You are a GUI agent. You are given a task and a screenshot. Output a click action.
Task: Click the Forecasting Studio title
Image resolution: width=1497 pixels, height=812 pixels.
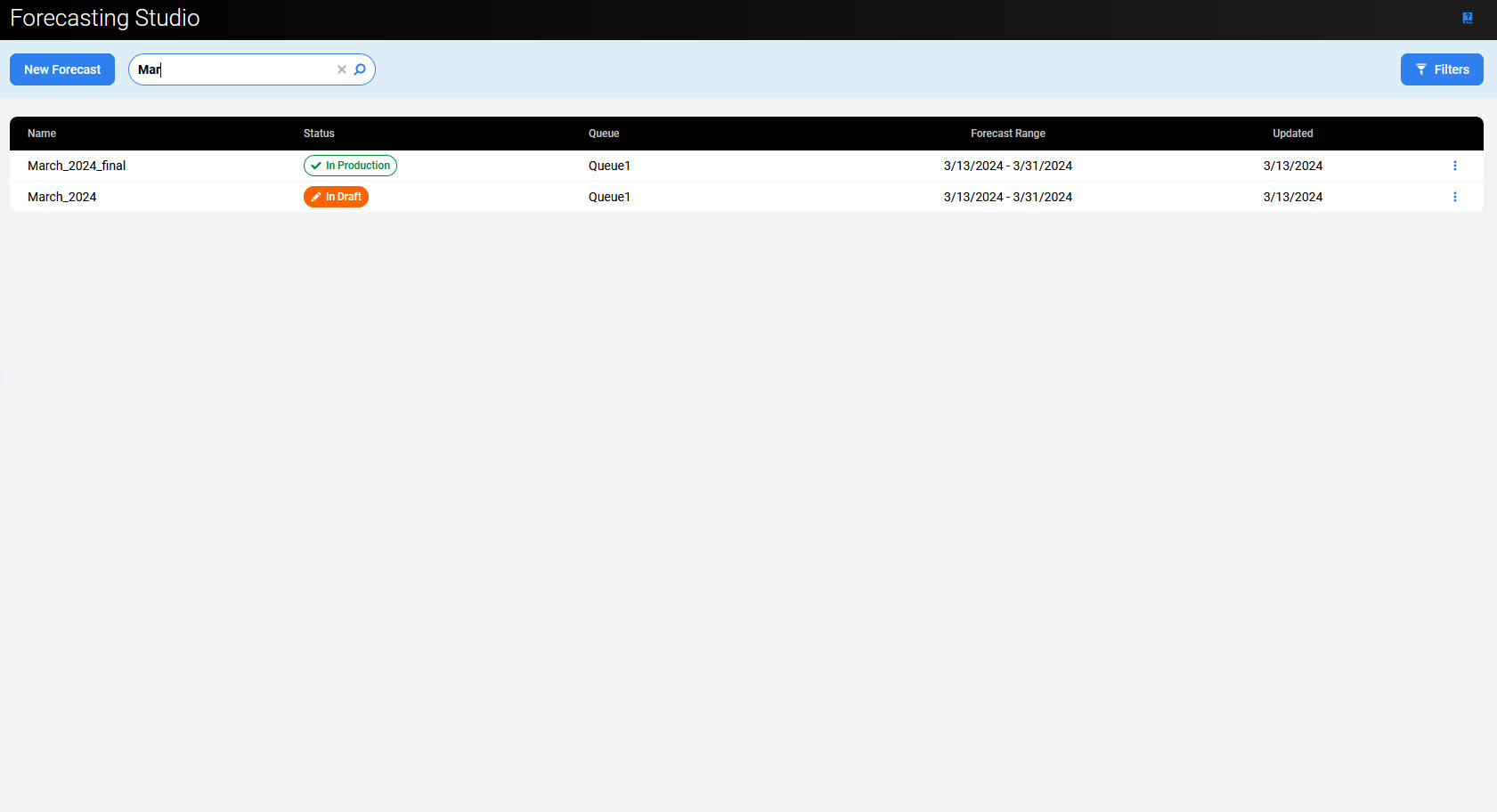tap(105, 19)
